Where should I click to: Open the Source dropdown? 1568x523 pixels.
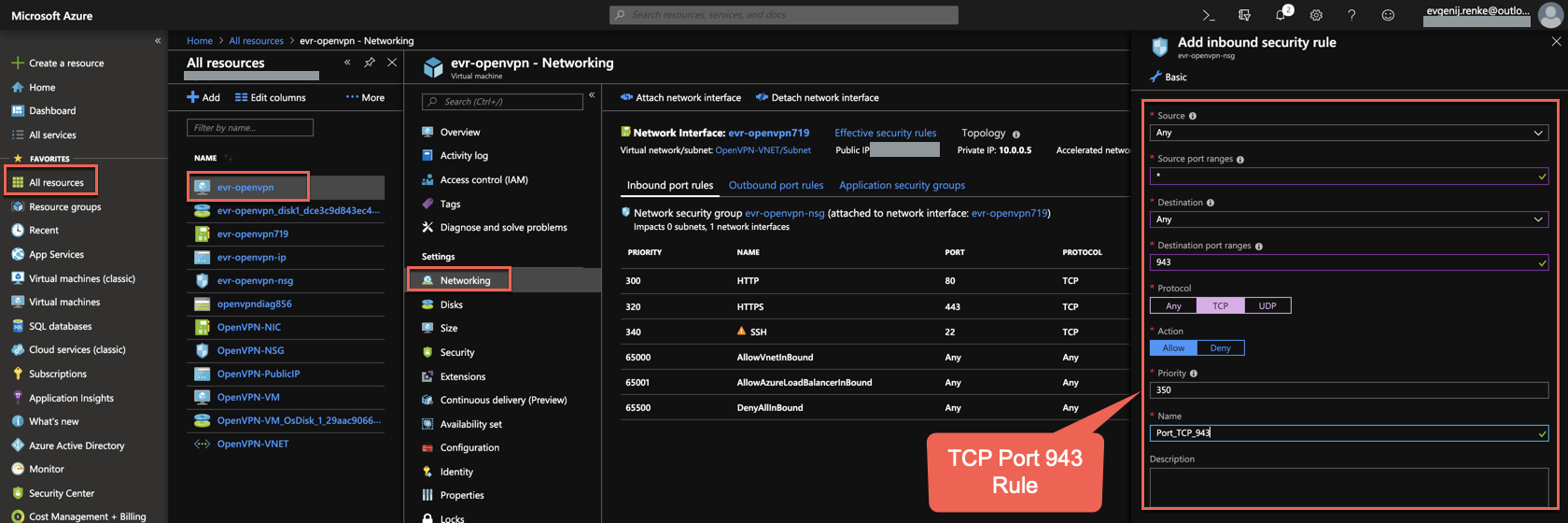pyautogui.click(x=1349, y=133)
